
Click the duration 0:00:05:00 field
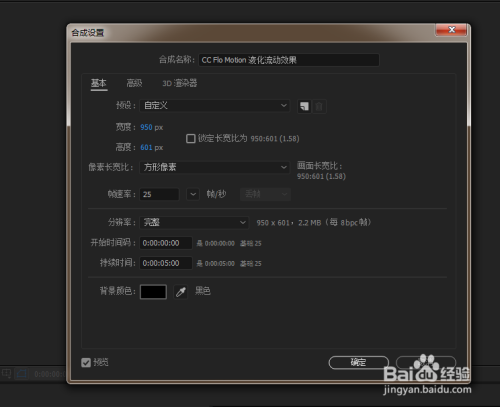166,263
